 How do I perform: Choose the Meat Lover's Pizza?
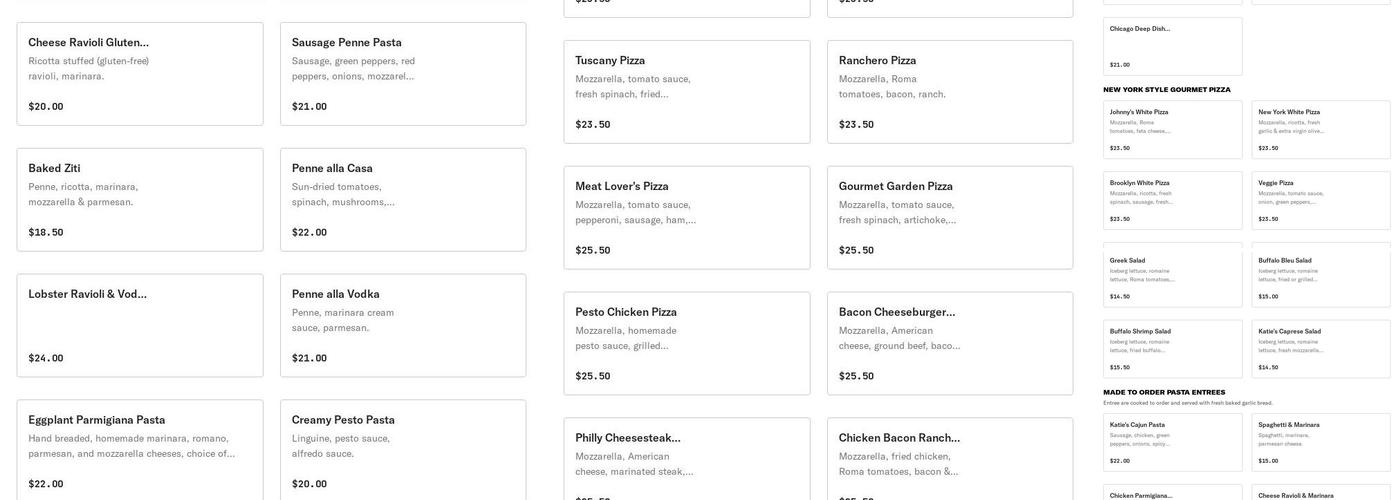coord(687,218)
